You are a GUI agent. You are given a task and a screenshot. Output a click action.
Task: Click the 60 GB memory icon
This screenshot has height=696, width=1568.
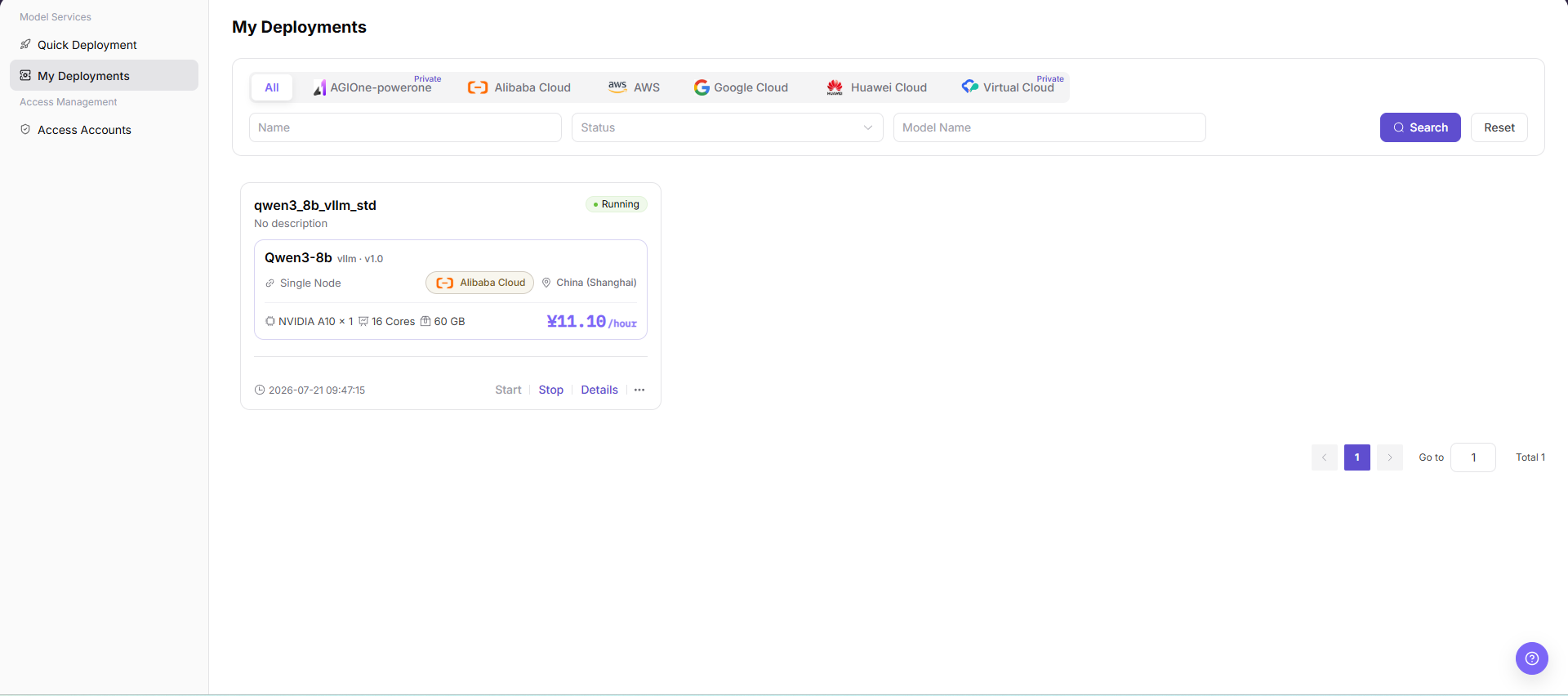(x=425, y=321)
